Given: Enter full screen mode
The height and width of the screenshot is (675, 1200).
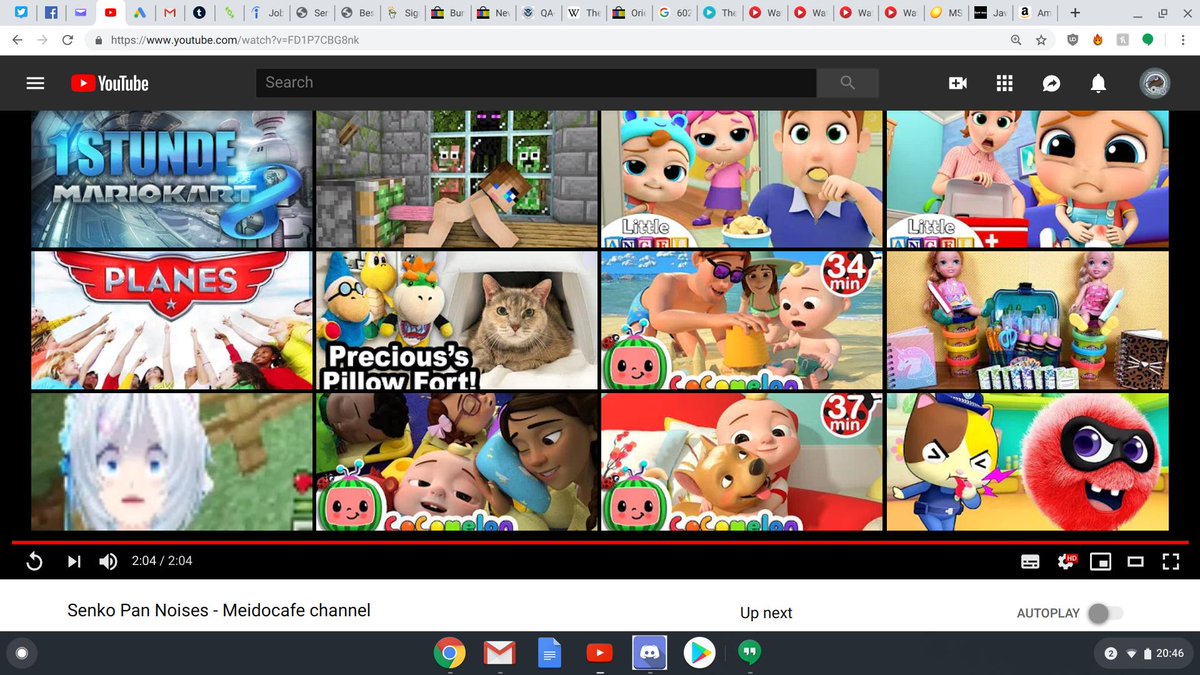Looking at the screenshot, I should point(1171,562).
